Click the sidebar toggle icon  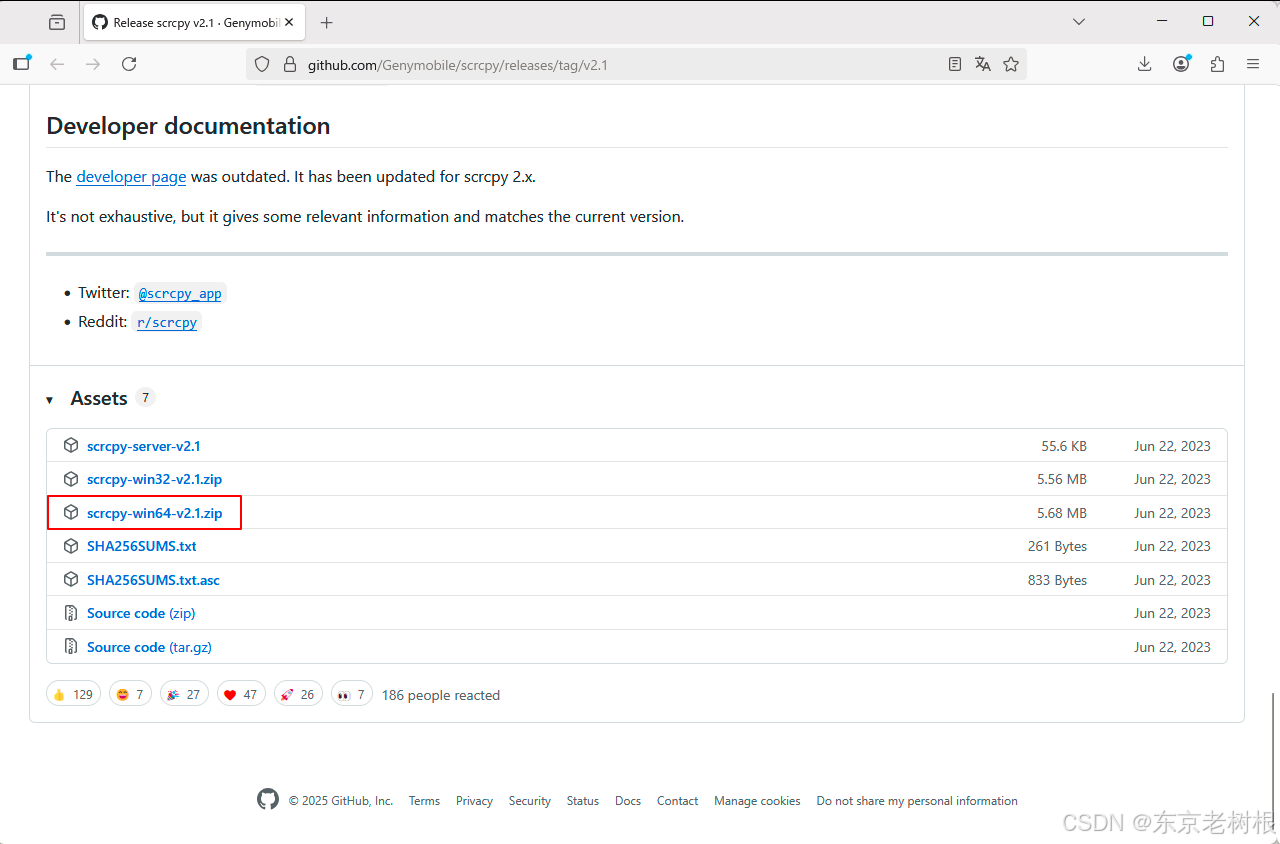coord(21,64)
